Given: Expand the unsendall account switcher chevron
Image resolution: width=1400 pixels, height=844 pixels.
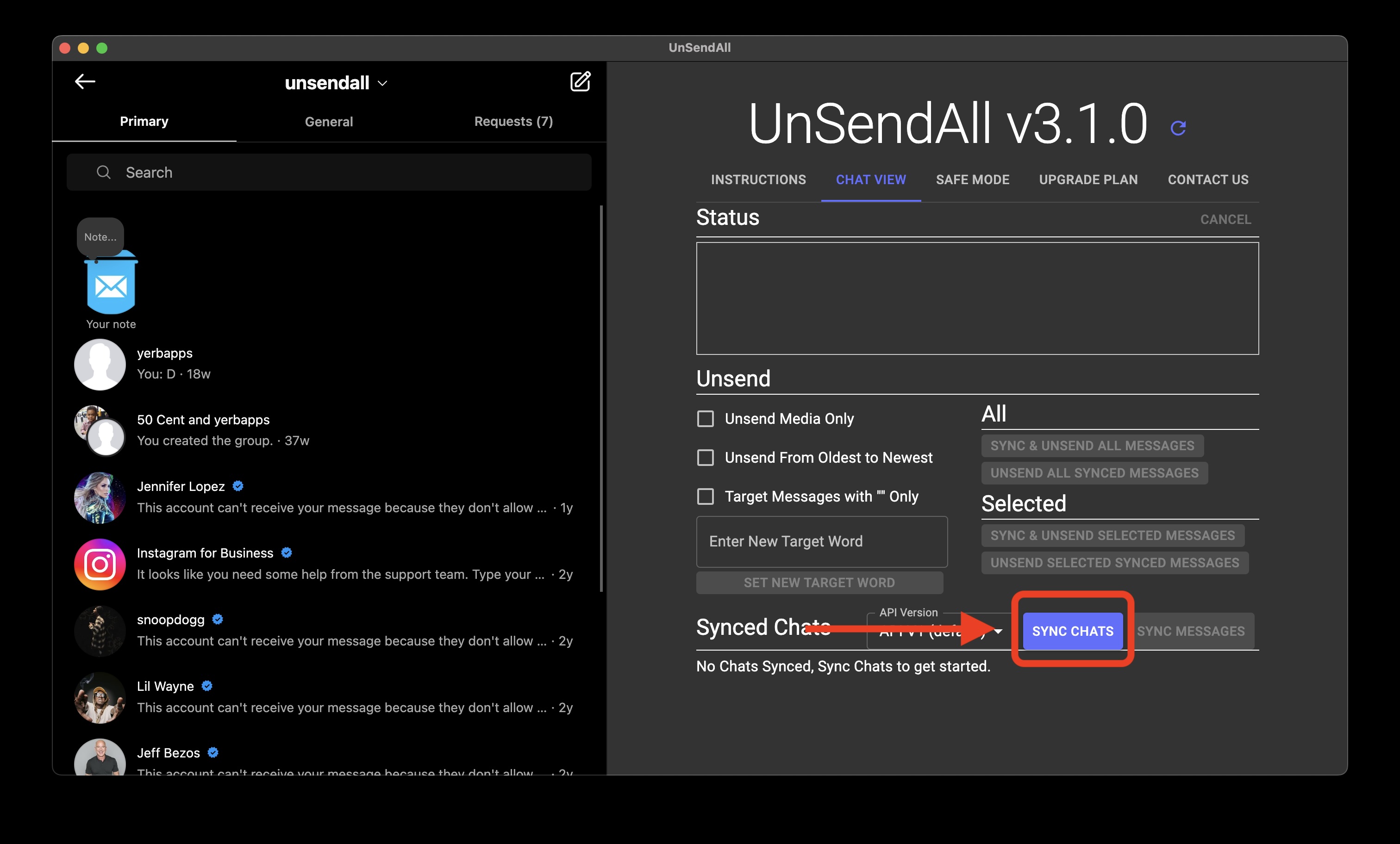Looking at the screenshot, I should click(382, 83).
